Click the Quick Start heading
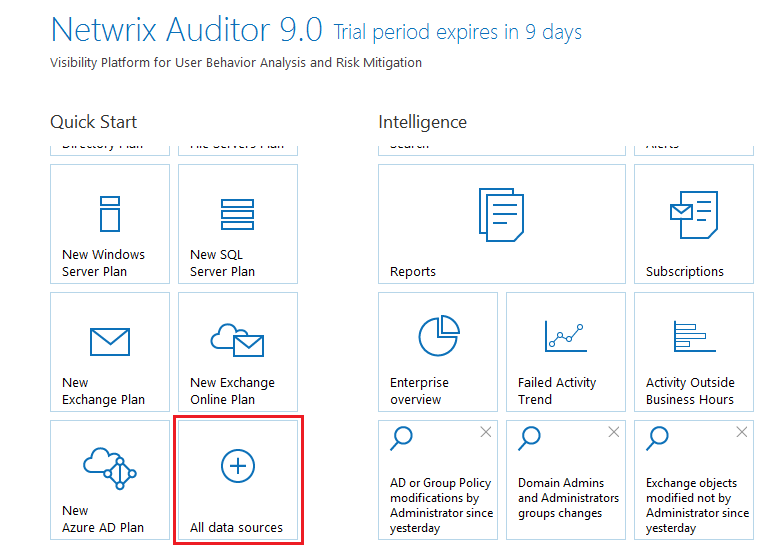The width and height of the screenshot is (761, 548). [94, 122]
